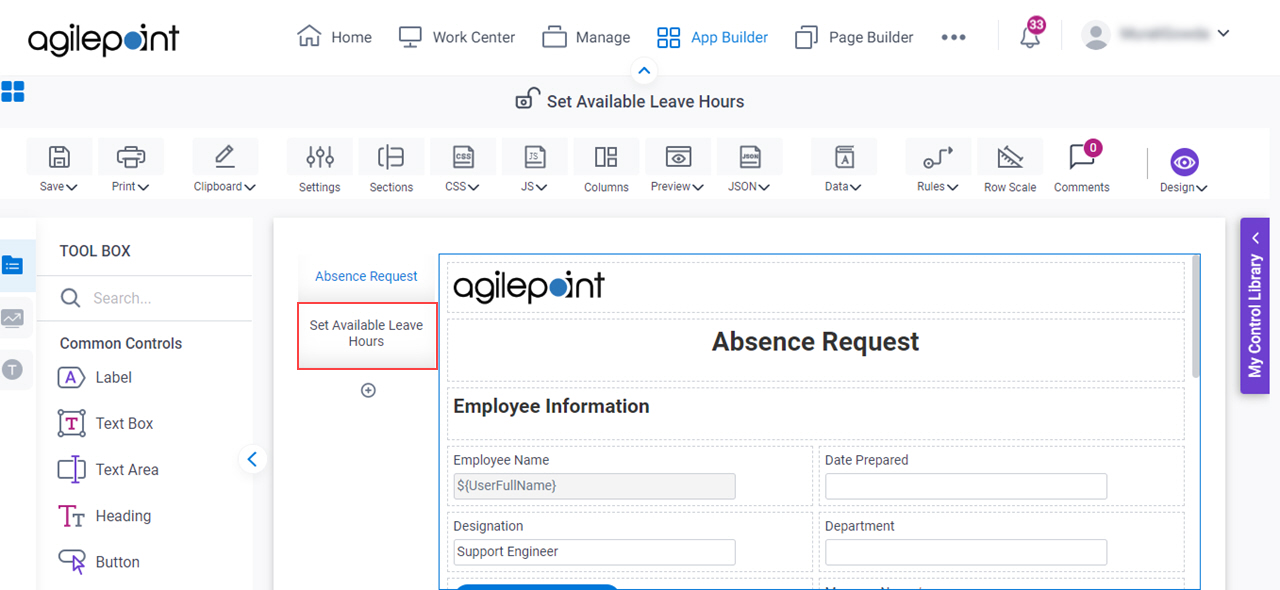
Task: Expand My Control Library side panel
Action: pyautogui.click(x=1255, y=306)
